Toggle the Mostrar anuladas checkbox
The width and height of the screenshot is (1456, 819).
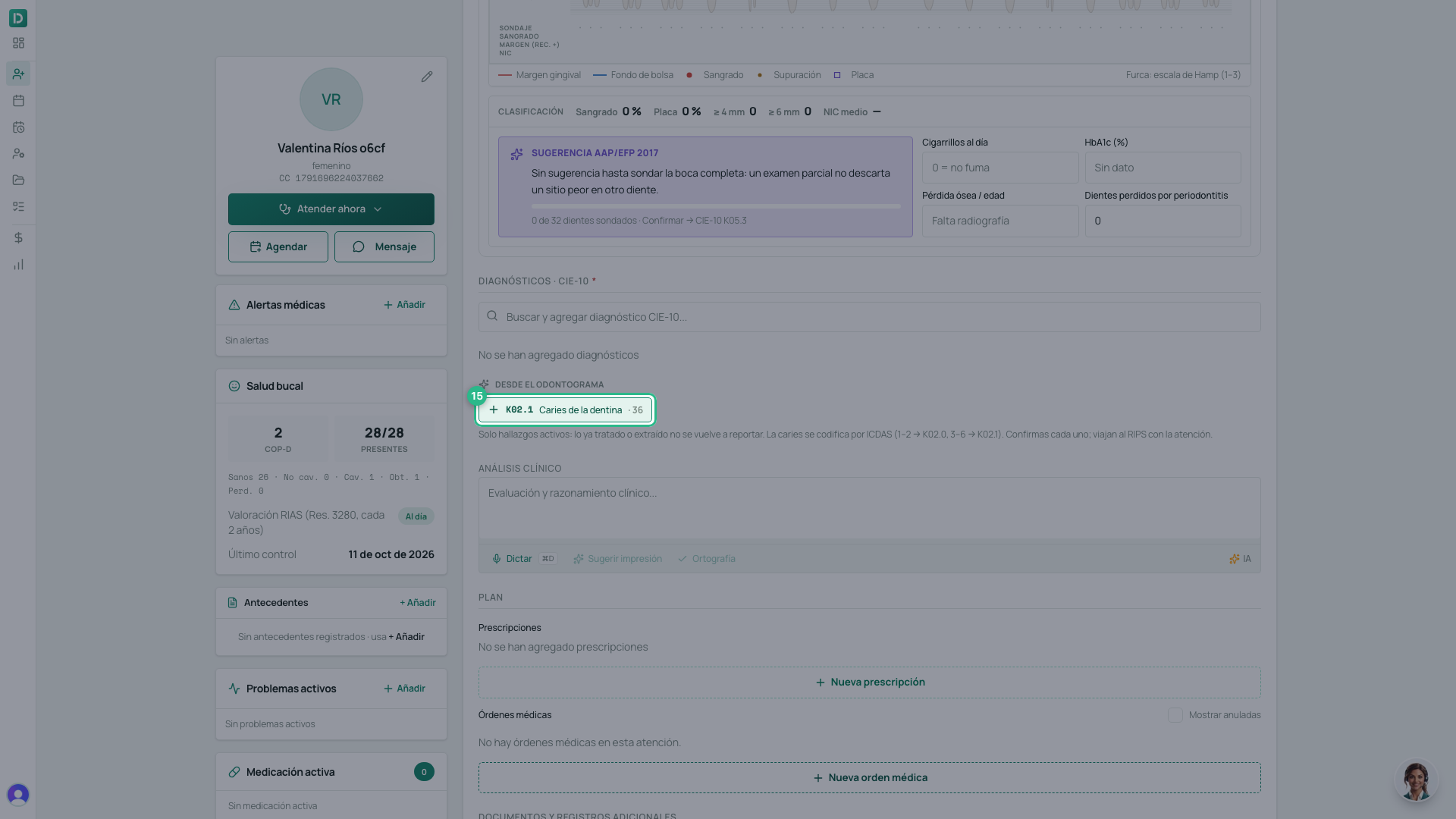tap(1175, 715)
